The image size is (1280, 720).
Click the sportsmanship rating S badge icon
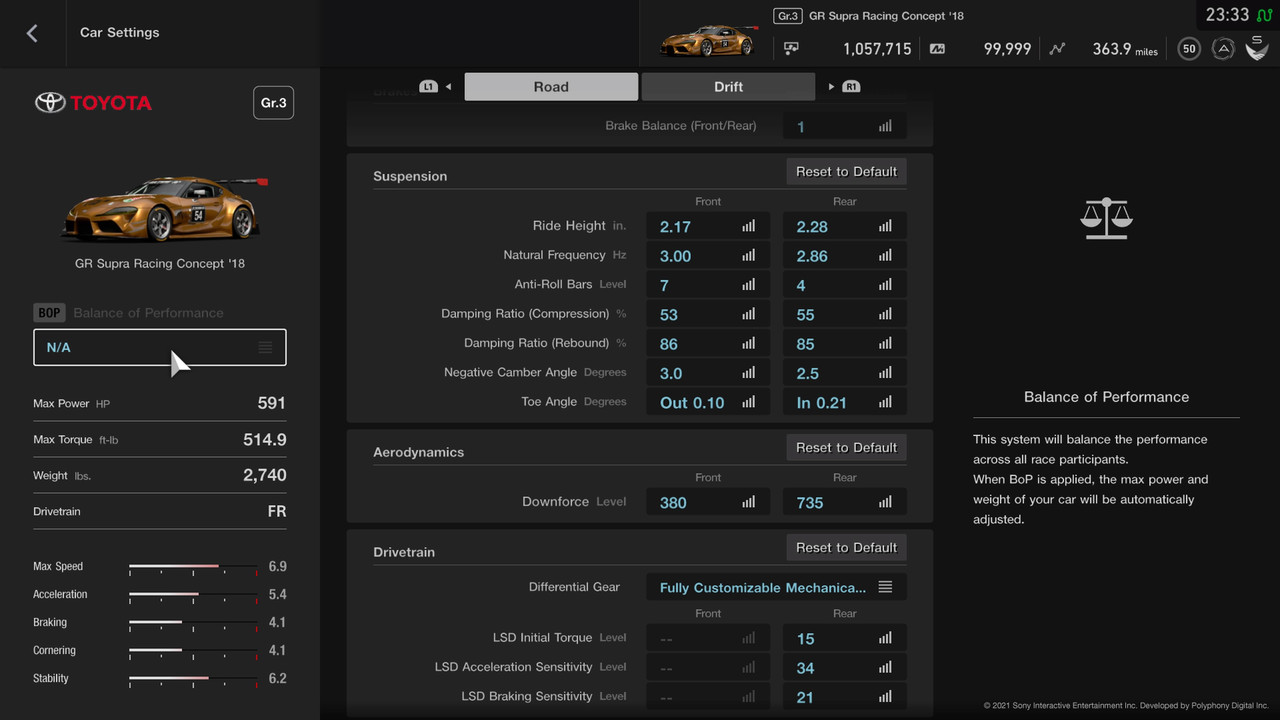1257,47
